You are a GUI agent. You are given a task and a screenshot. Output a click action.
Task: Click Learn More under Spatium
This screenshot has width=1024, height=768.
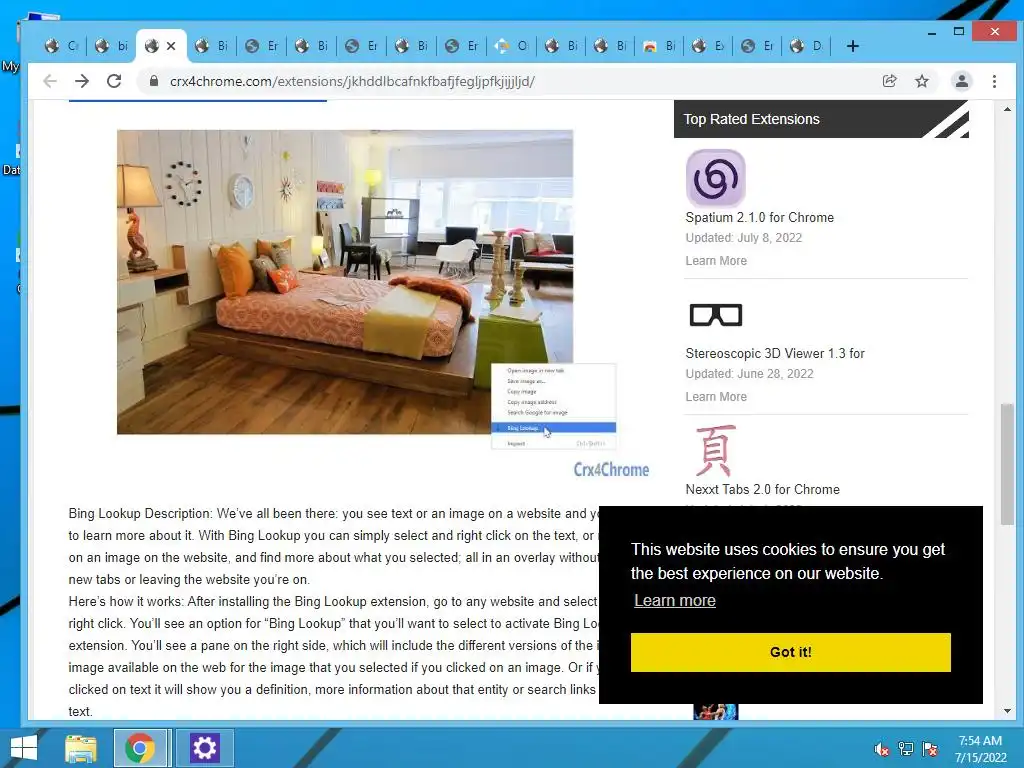pyautogui.click(x=716, y=261)
